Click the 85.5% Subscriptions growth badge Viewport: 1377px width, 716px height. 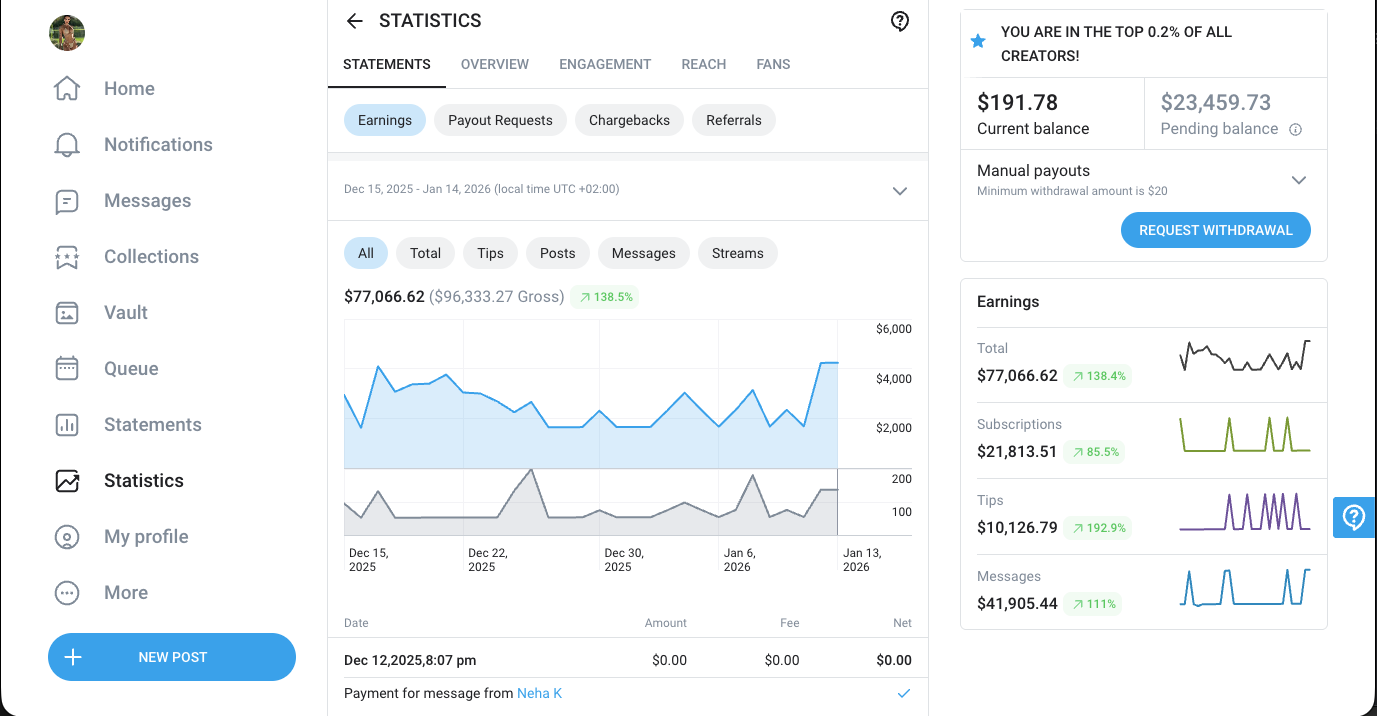click(x=1094, y=452)
